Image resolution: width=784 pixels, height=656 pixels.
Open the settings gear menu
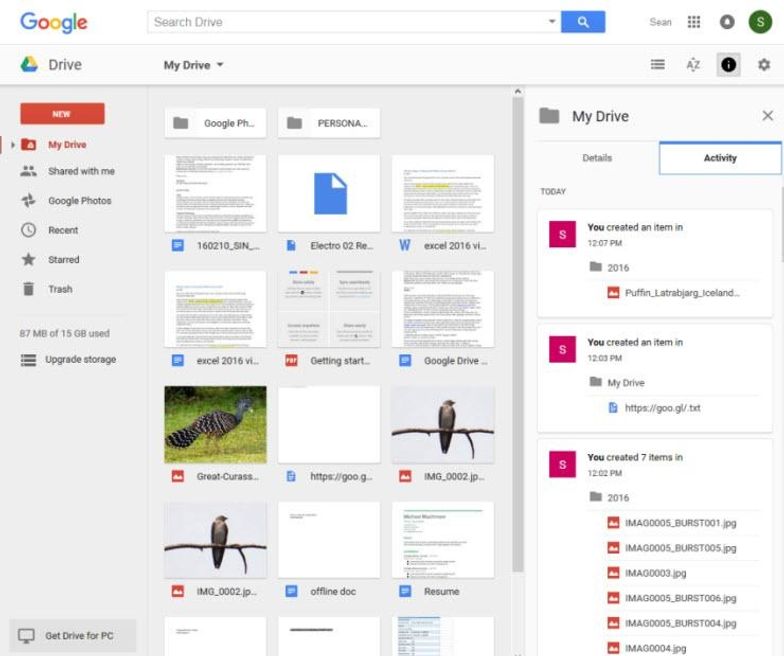[764, 65]
